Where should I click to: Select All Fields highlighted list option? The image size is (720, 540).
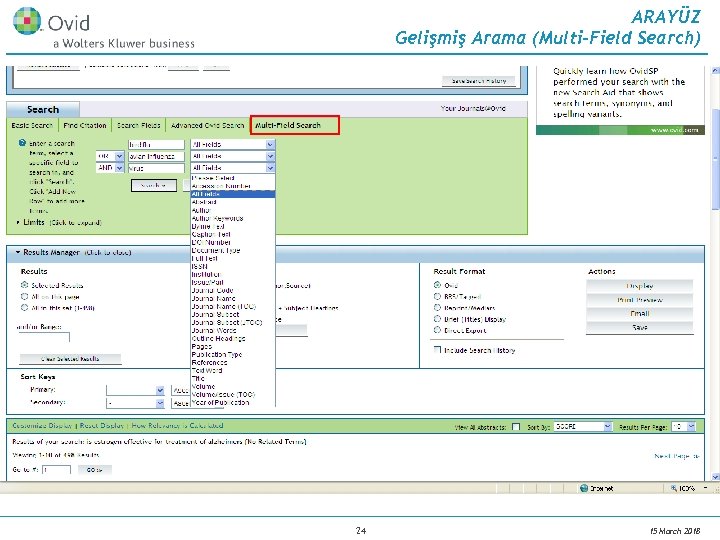coord(233,194)
